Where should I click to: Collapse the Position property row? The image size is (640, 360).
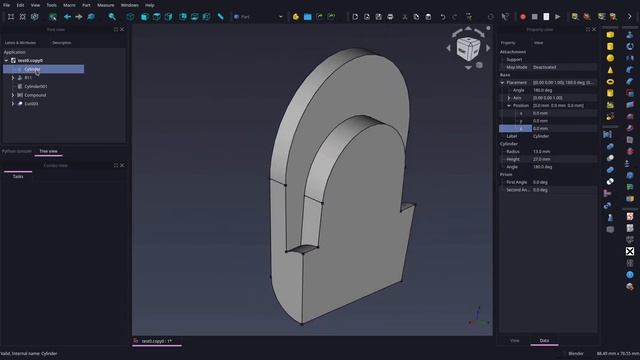(509, 106)
